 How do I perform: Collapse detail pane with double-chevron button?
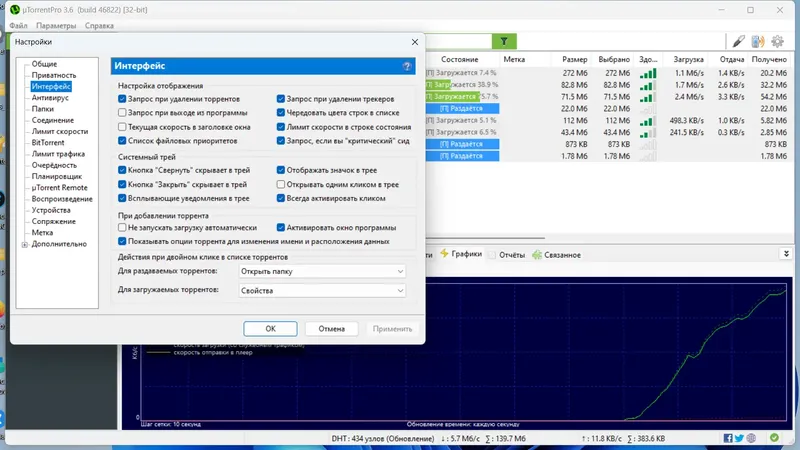pos(786,254)
